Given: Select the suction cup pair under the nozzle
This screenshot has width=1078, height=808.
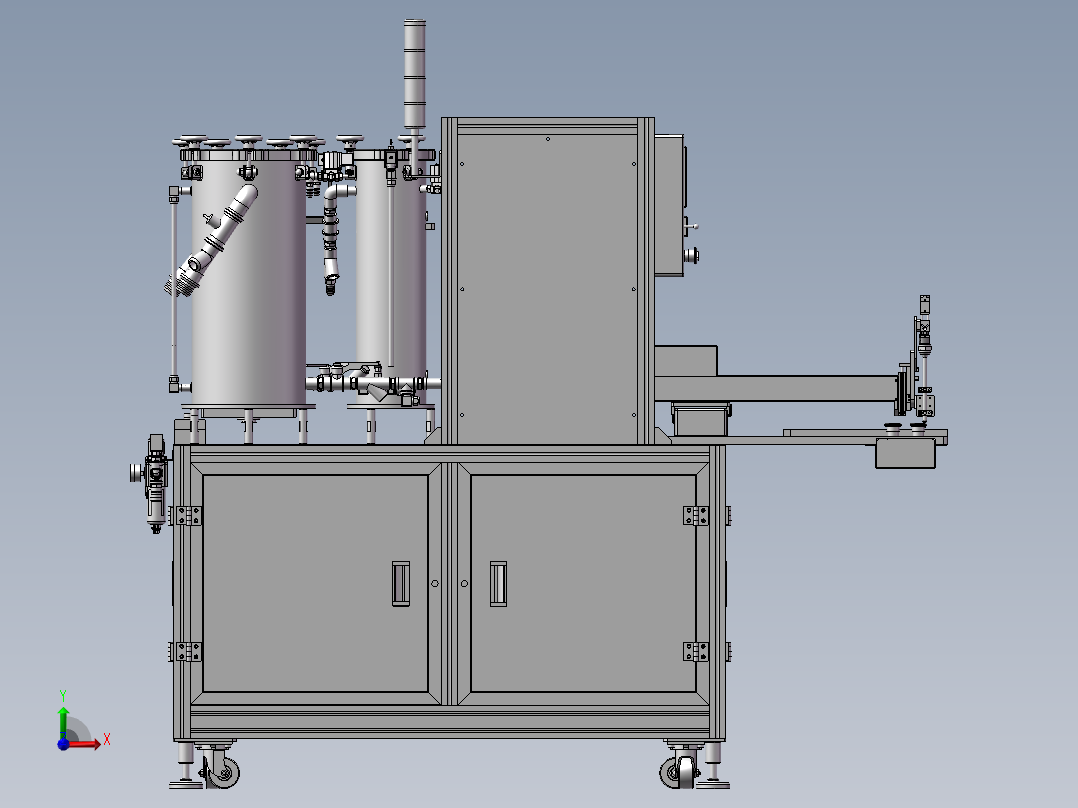Looking at the screenshot, I should [903, 427].
